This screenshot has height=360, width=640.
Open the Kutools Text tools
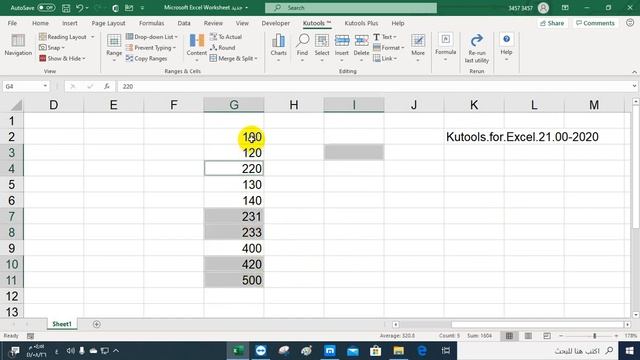click(x=385, y=37)
